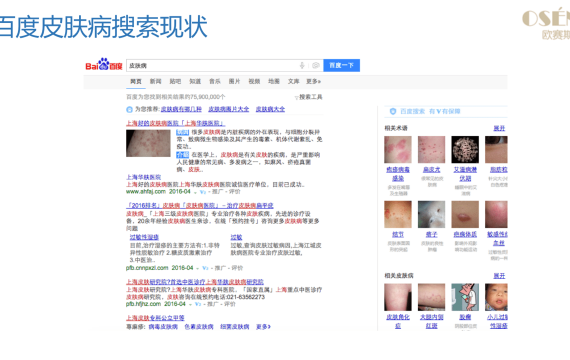The width and height of the screenshot is (570, 360).
Task: Open the 艾滋病潜伏期 virus thumbnail
Action: pyautogui.click(x=465, y=149)
